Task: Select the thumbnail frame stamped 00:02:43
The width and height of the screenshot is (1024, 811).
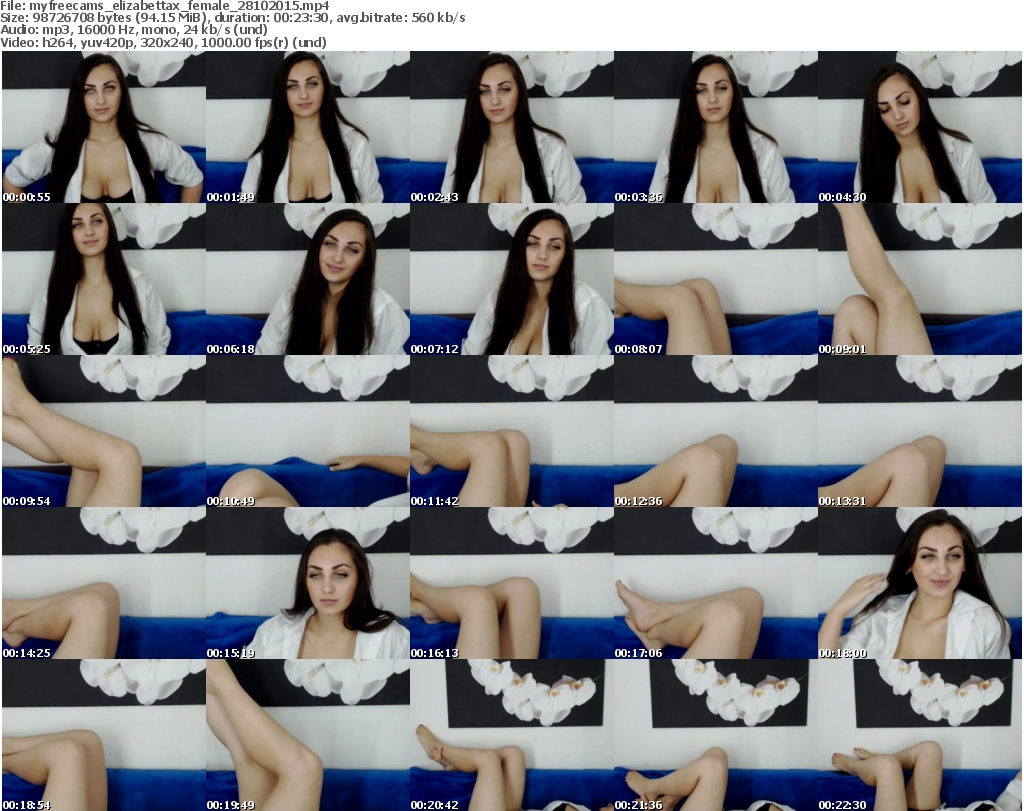Action: 511,127
